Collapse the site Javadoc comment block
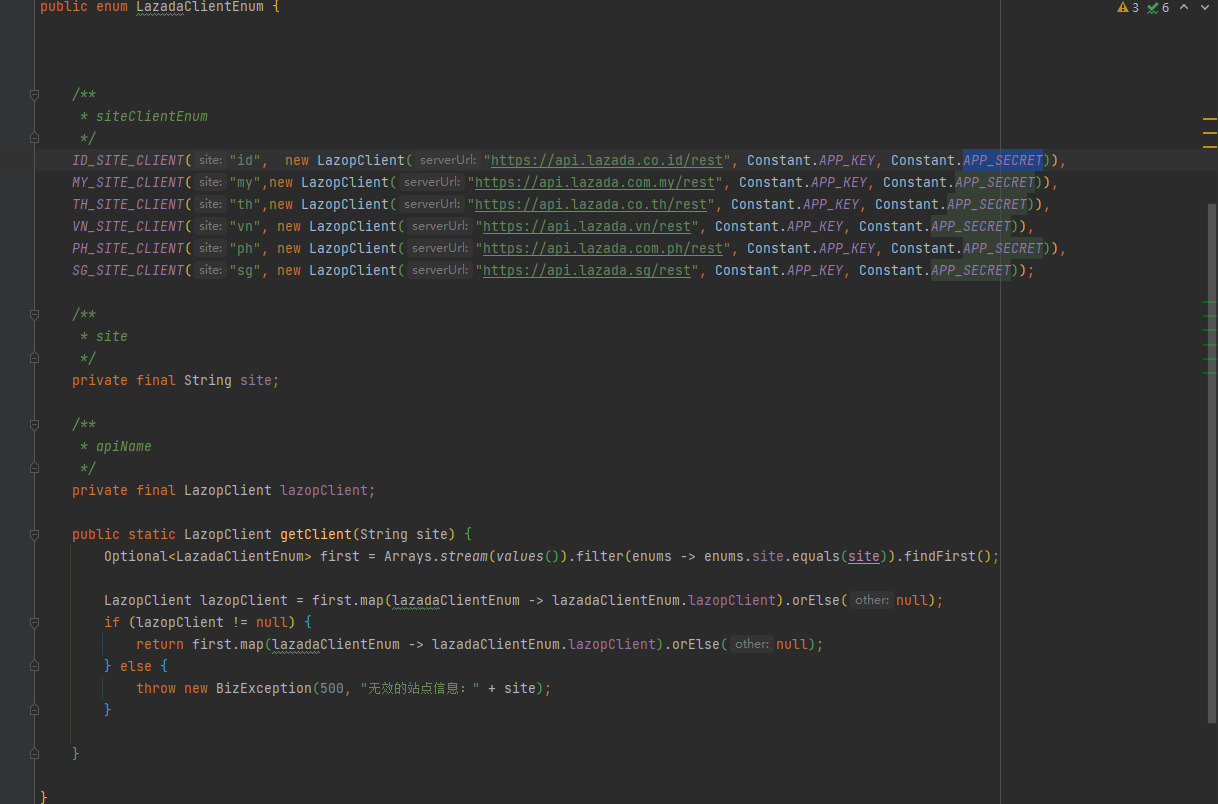This screenshot has width=1218, height=804. coord(35,315)
